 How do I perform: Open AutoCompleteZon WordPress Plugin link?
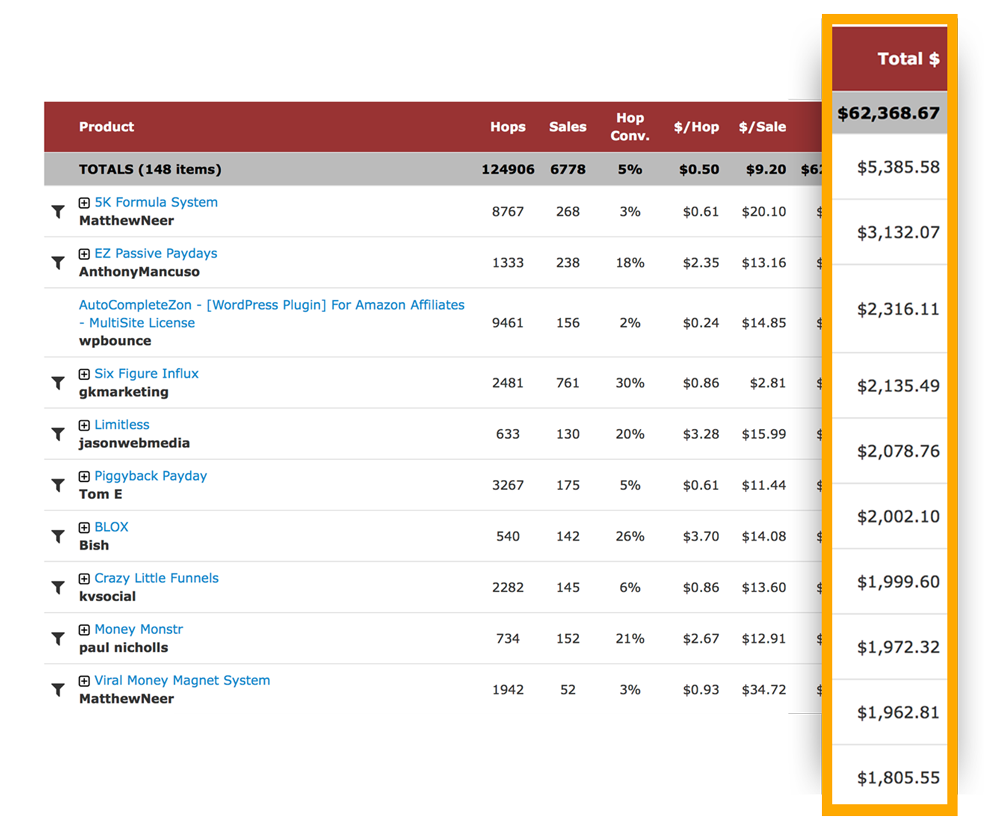tap(272, 314)
